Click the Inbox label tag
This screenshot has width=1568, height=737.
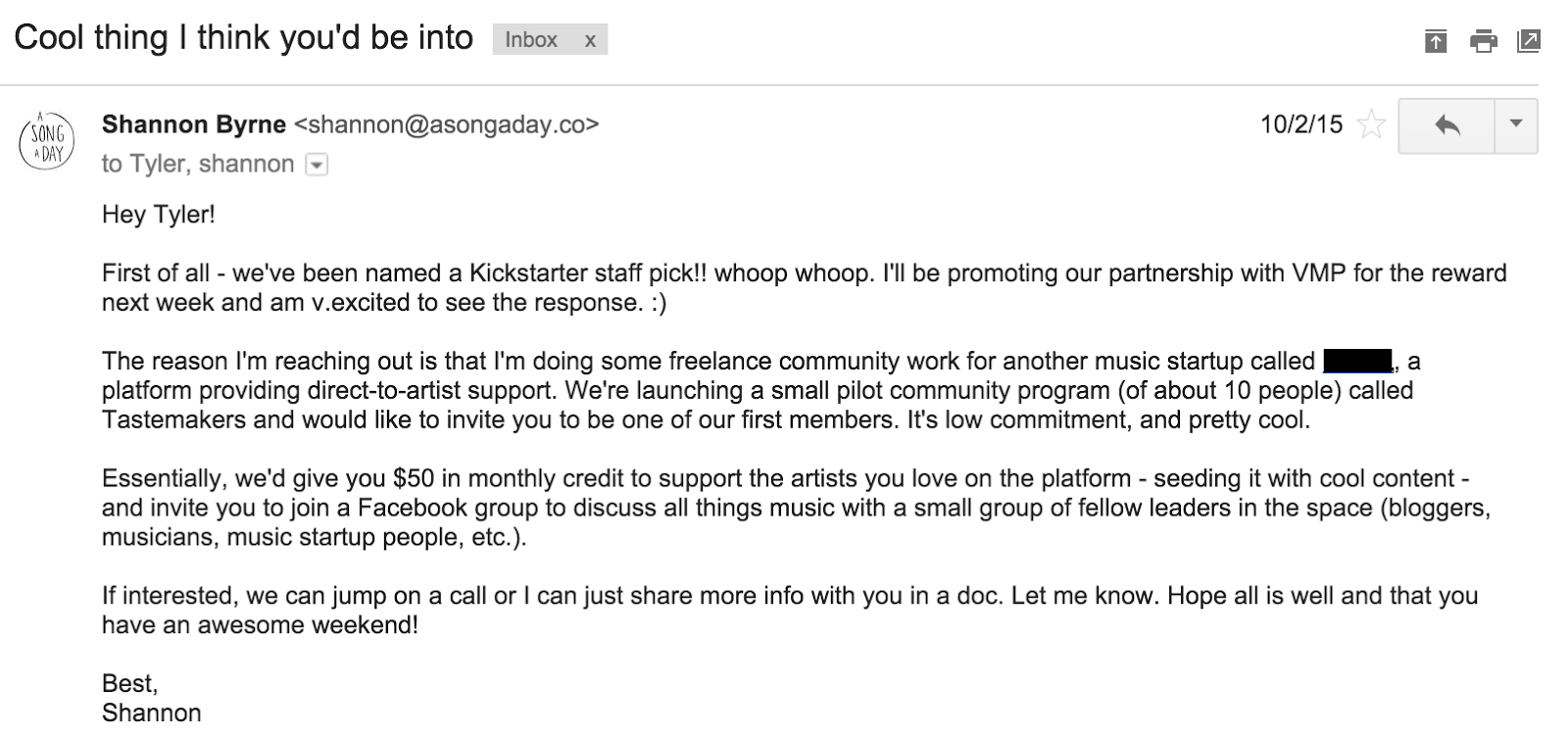coord(531,40)
